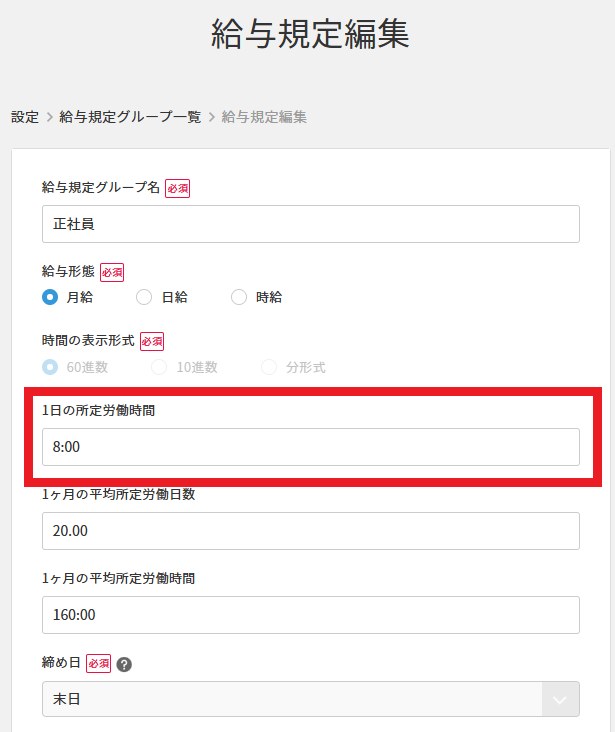This screenshot has height=732, width=615.
Task: Click the 給与形態 field label
Action: 68,271
